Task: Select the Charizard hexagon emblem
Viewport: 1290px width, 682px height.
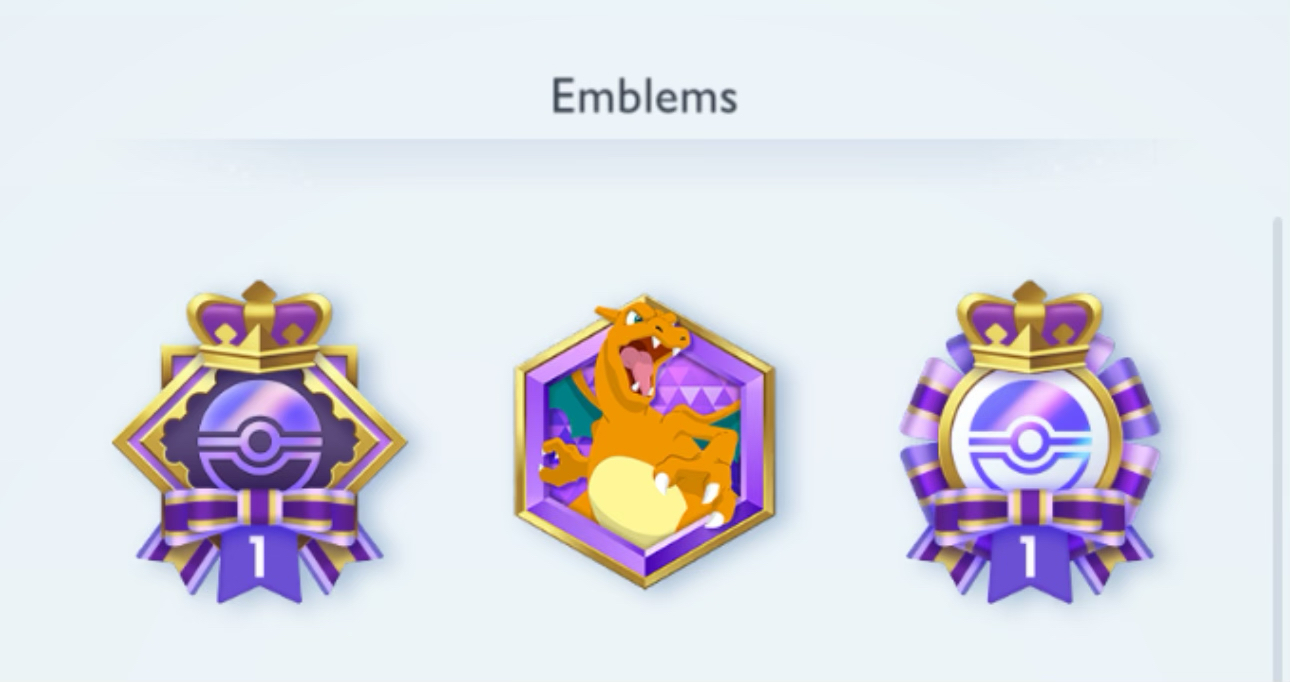Action: (644, 442)
